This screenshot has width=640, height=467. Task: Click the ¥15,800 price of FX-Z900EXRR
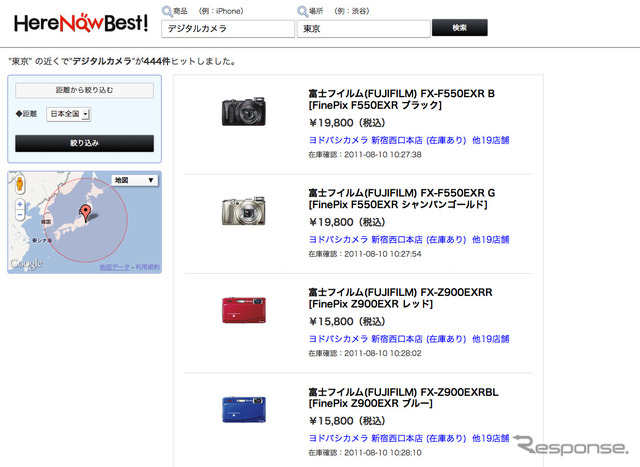(x=347, y=322)
